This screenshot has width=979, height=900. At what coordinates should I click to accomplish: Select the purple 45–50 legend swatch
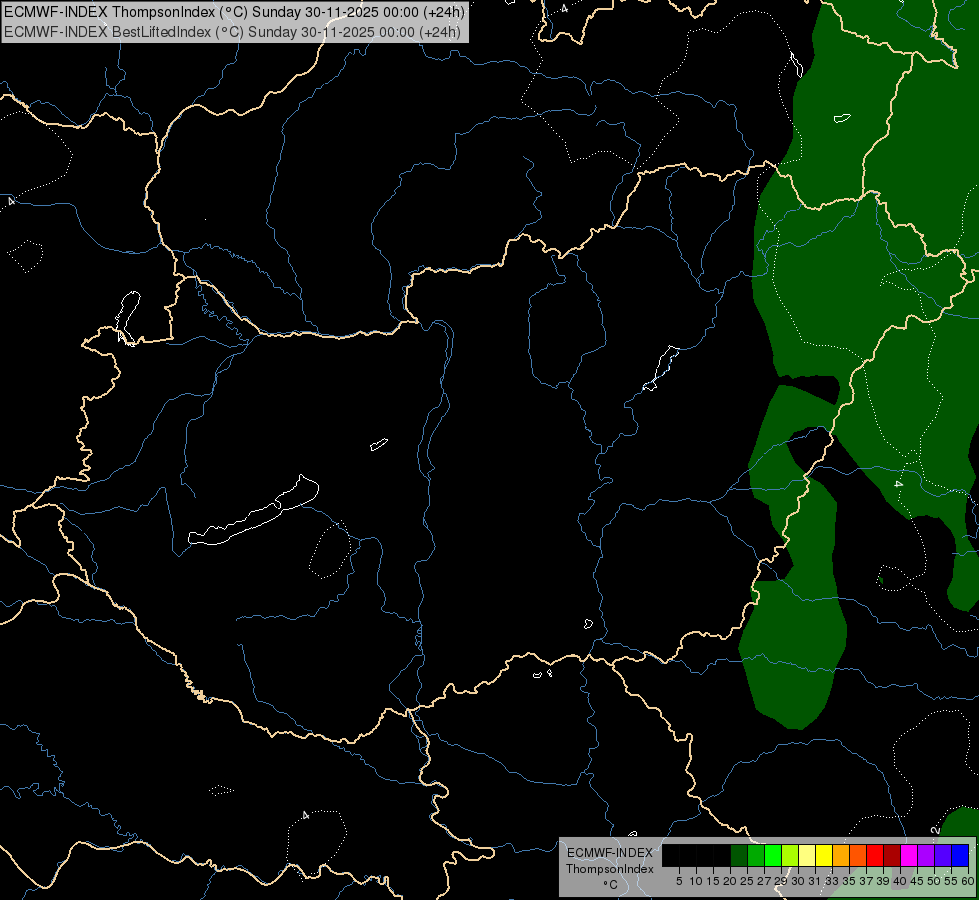[926, 855]
